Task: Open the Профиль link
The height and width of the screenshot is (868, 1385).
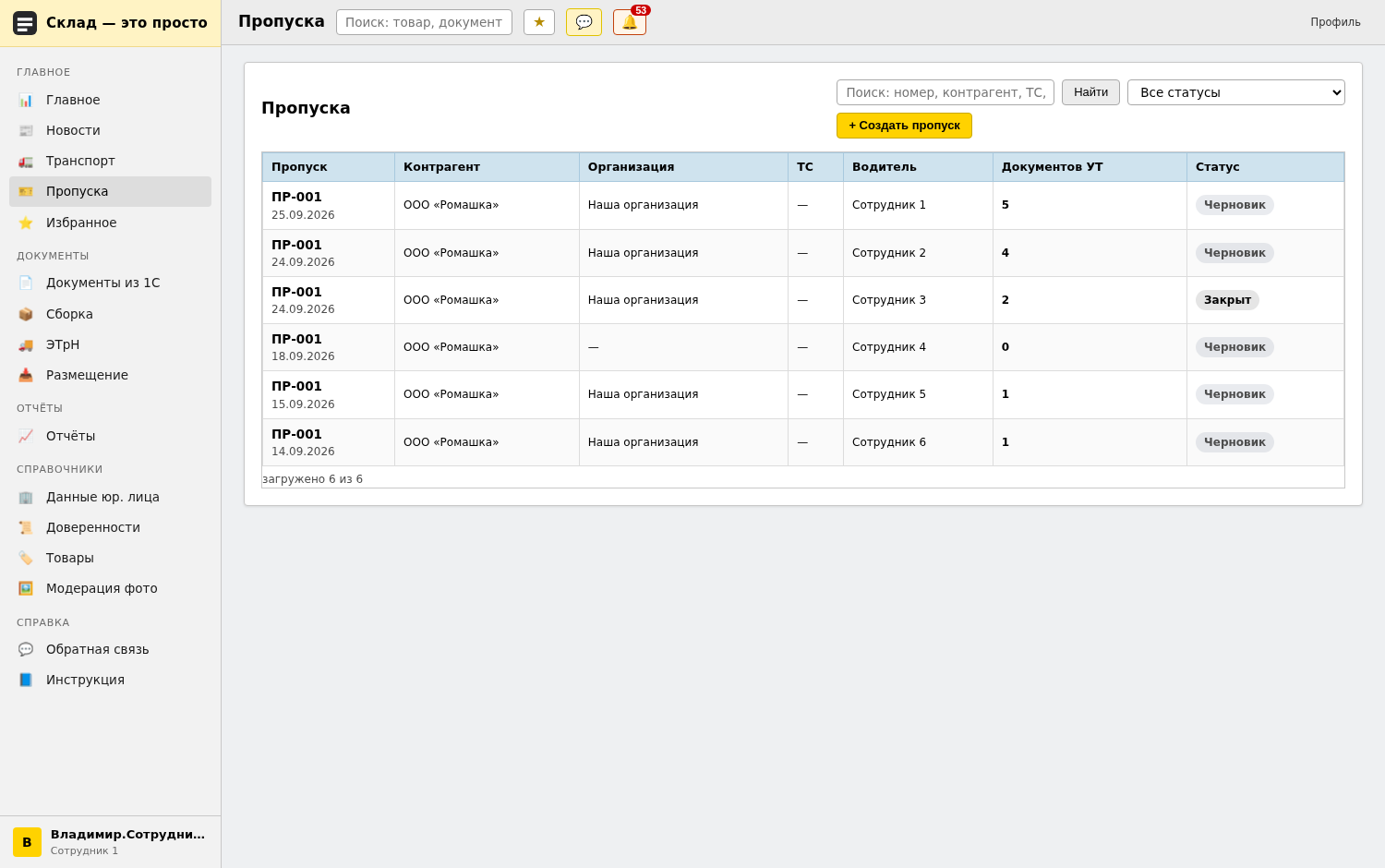Action: [1335, 22]
